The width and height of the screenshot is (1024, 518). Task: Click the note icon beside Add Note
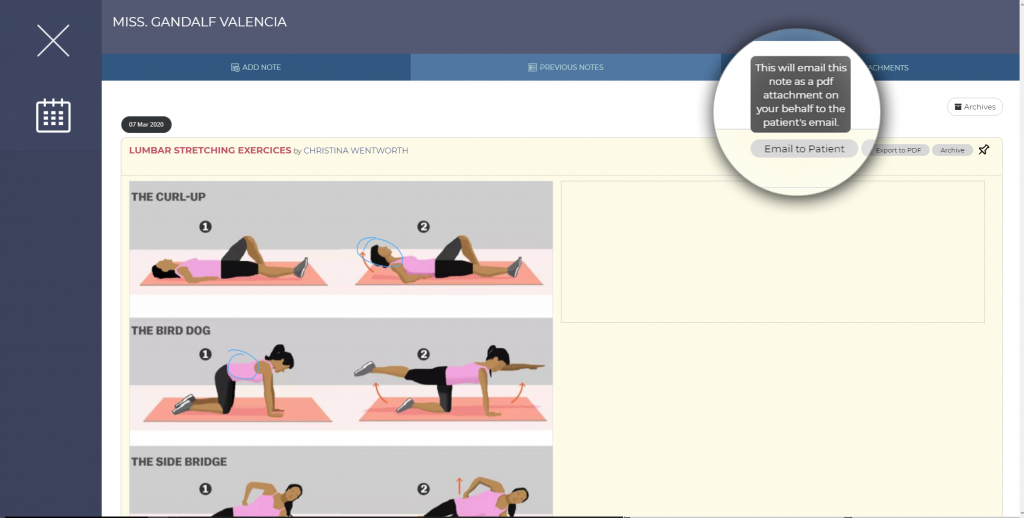click(235, 67)
